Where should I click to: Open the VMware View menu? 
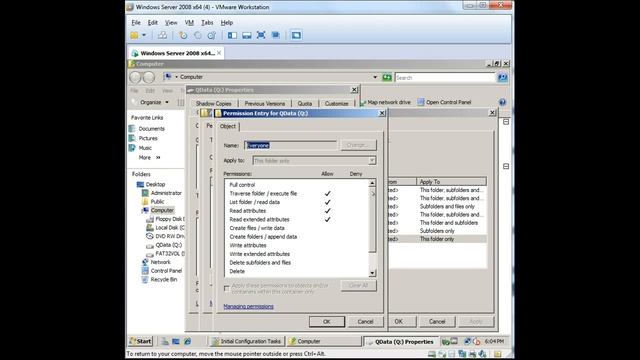click(171, 22)
